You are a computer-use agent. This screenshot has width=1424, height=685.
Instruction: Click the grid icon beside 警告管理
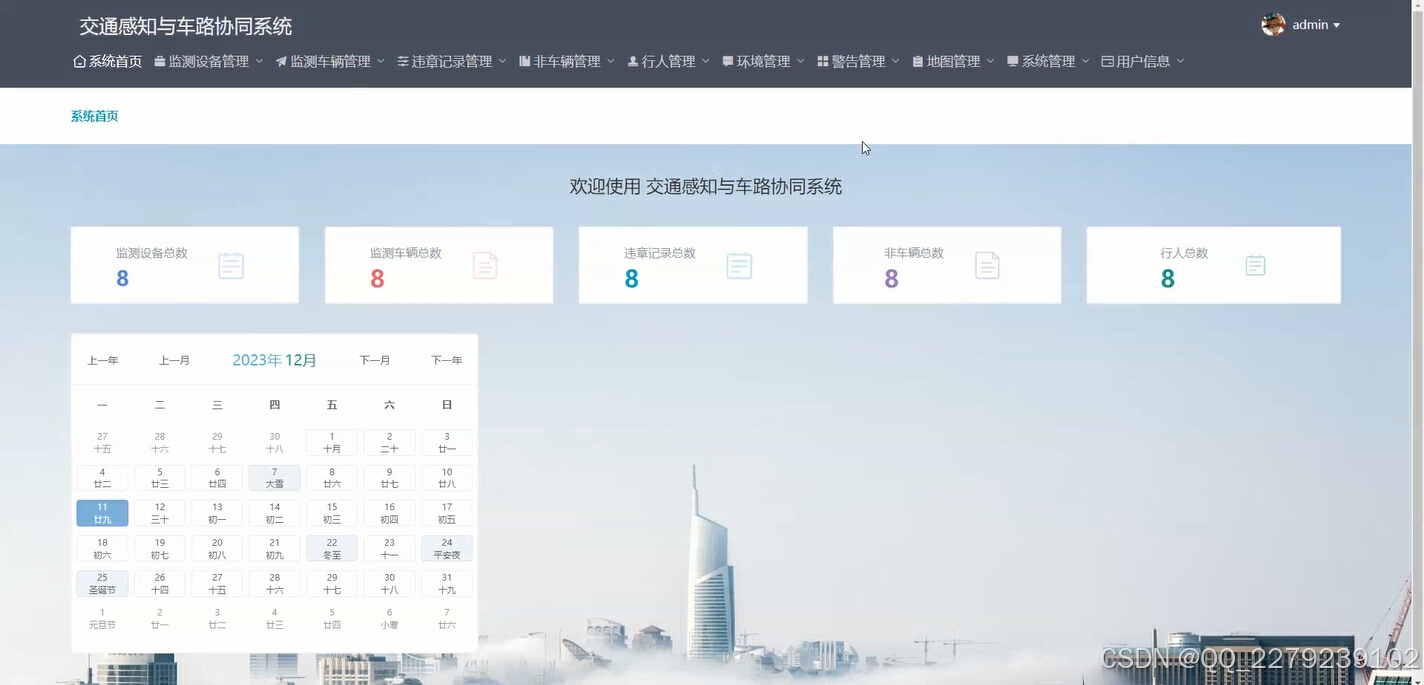(x=821, y=61)
